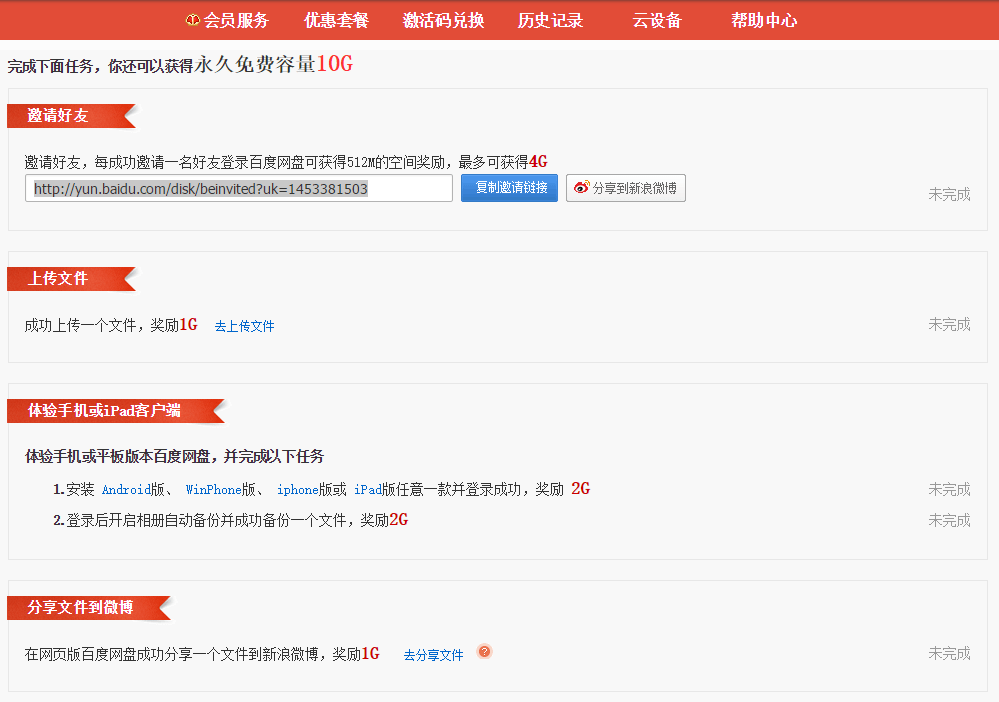This screenshot has width=999, height=702.
Task: Open the 历史记录 page
Action: tap(550, 21)
